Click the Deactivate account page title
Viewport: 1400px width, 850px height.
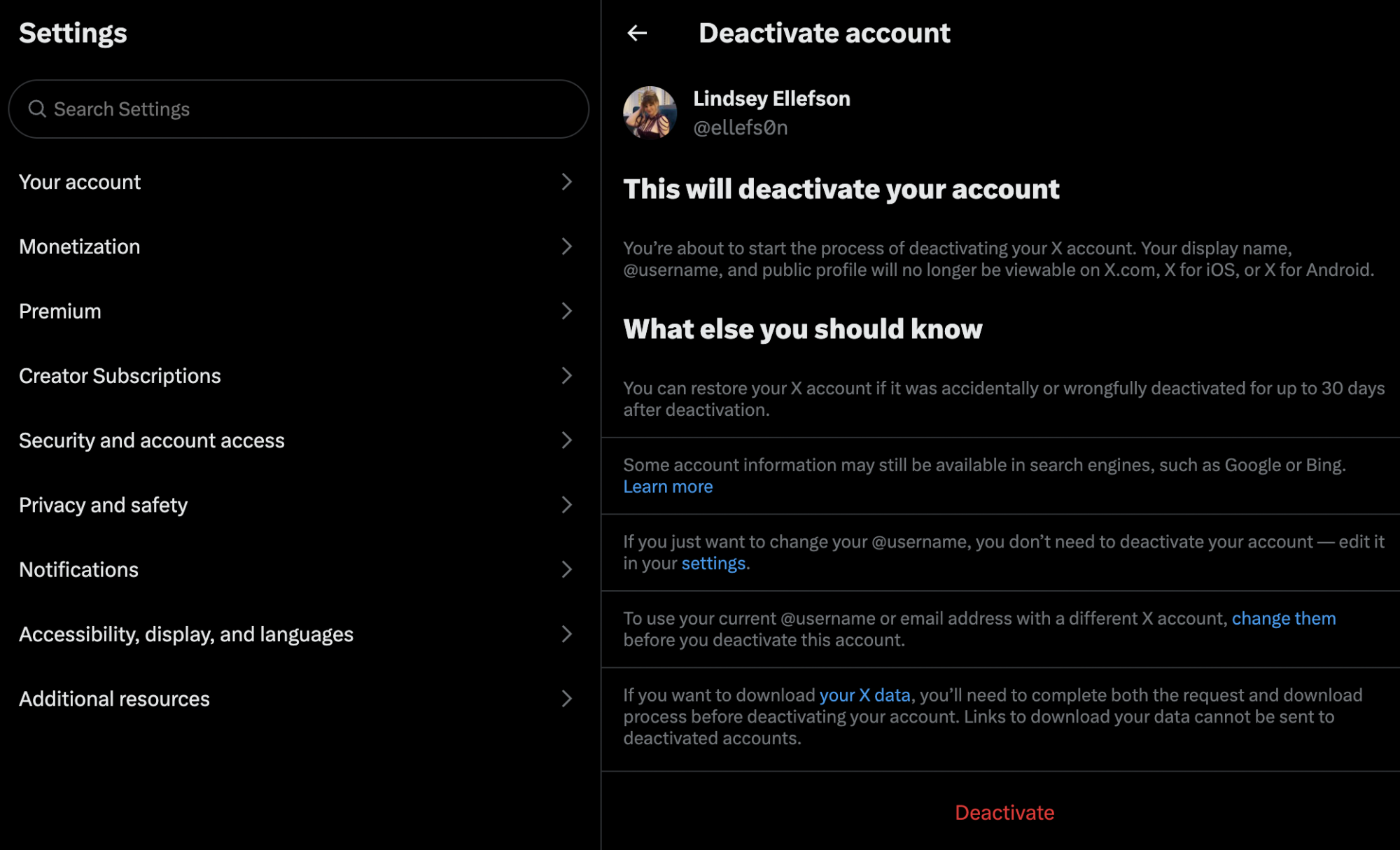824,33
